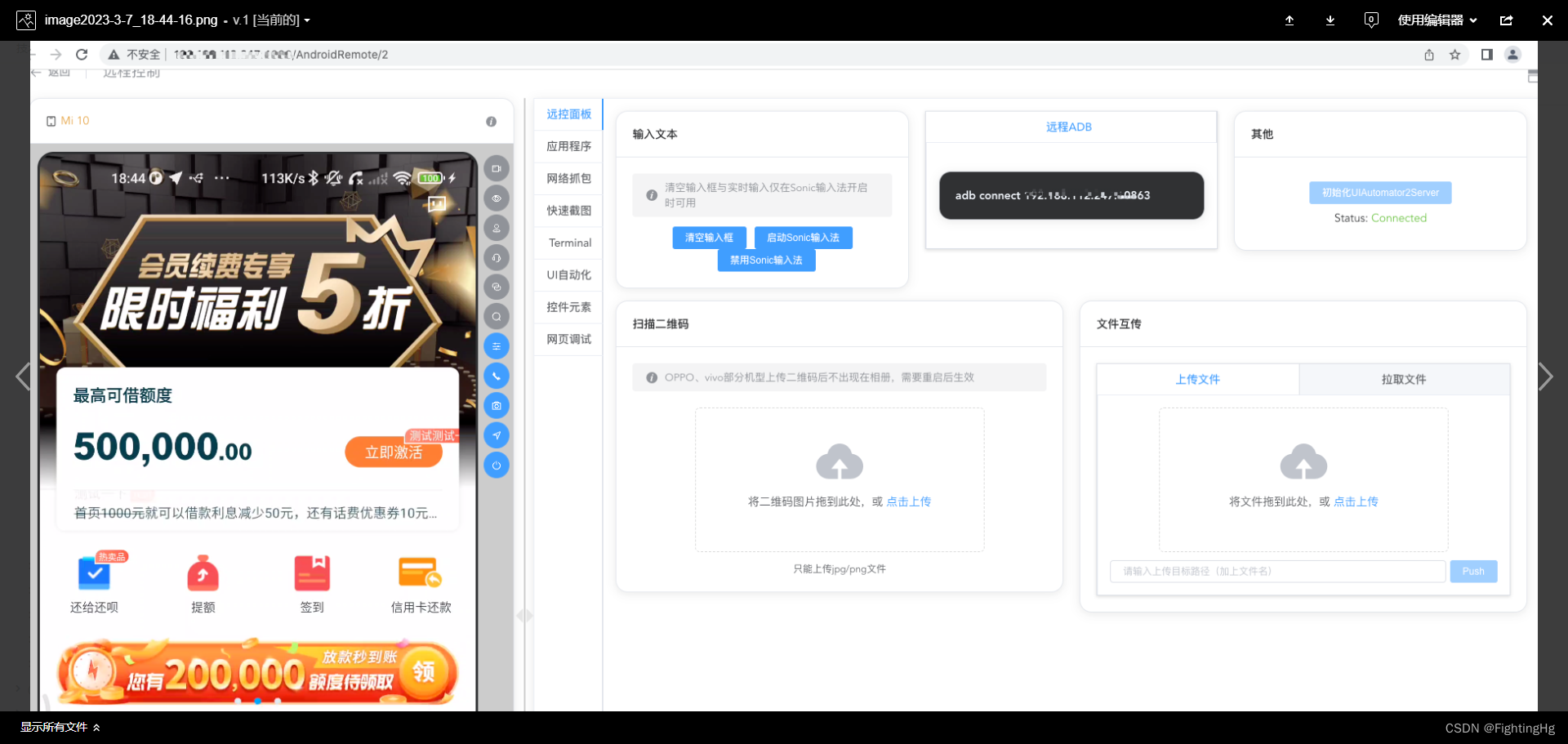Tap 信用卡还款 icon on phone screen

coord(421,585)
